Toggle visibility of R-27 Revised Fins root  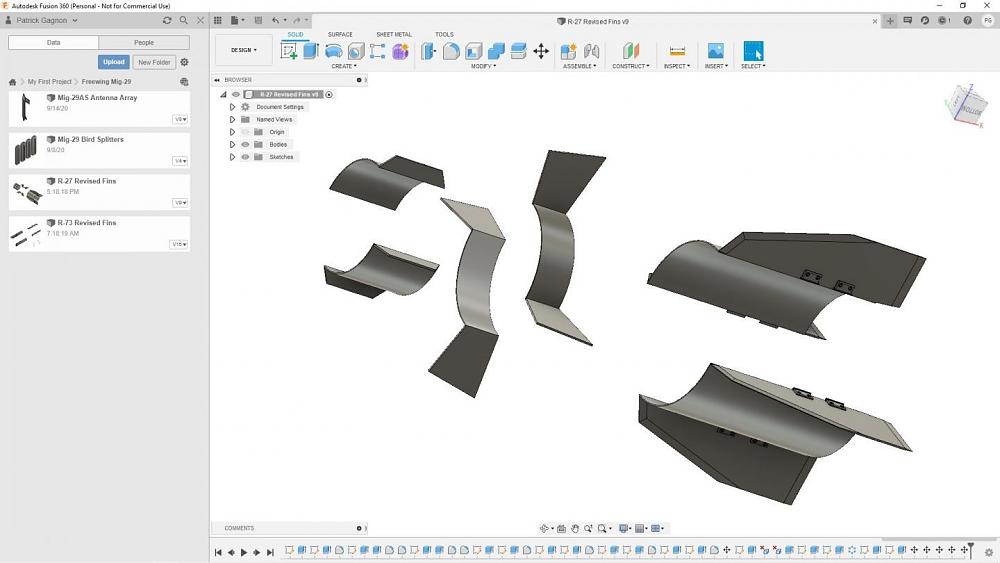pos(236,94)
